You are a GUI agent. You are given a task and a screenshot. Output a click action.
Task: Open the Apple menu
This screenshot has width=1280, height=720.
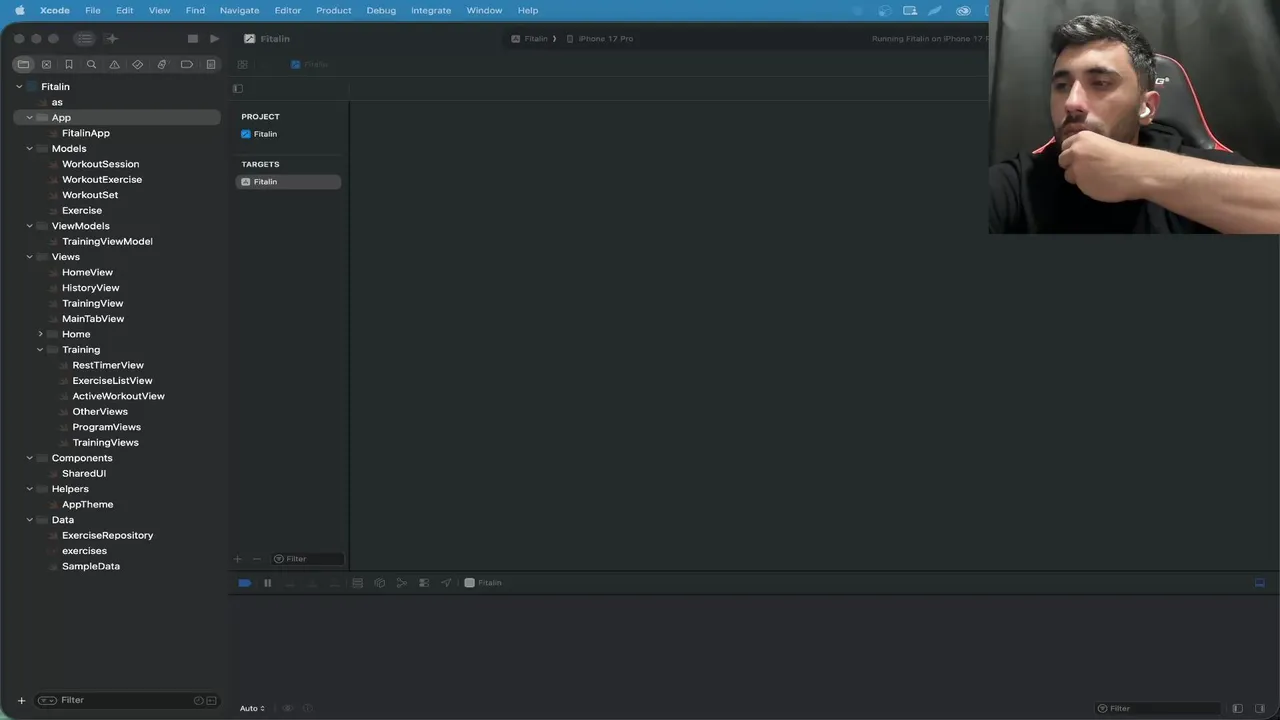click(19, 10)
